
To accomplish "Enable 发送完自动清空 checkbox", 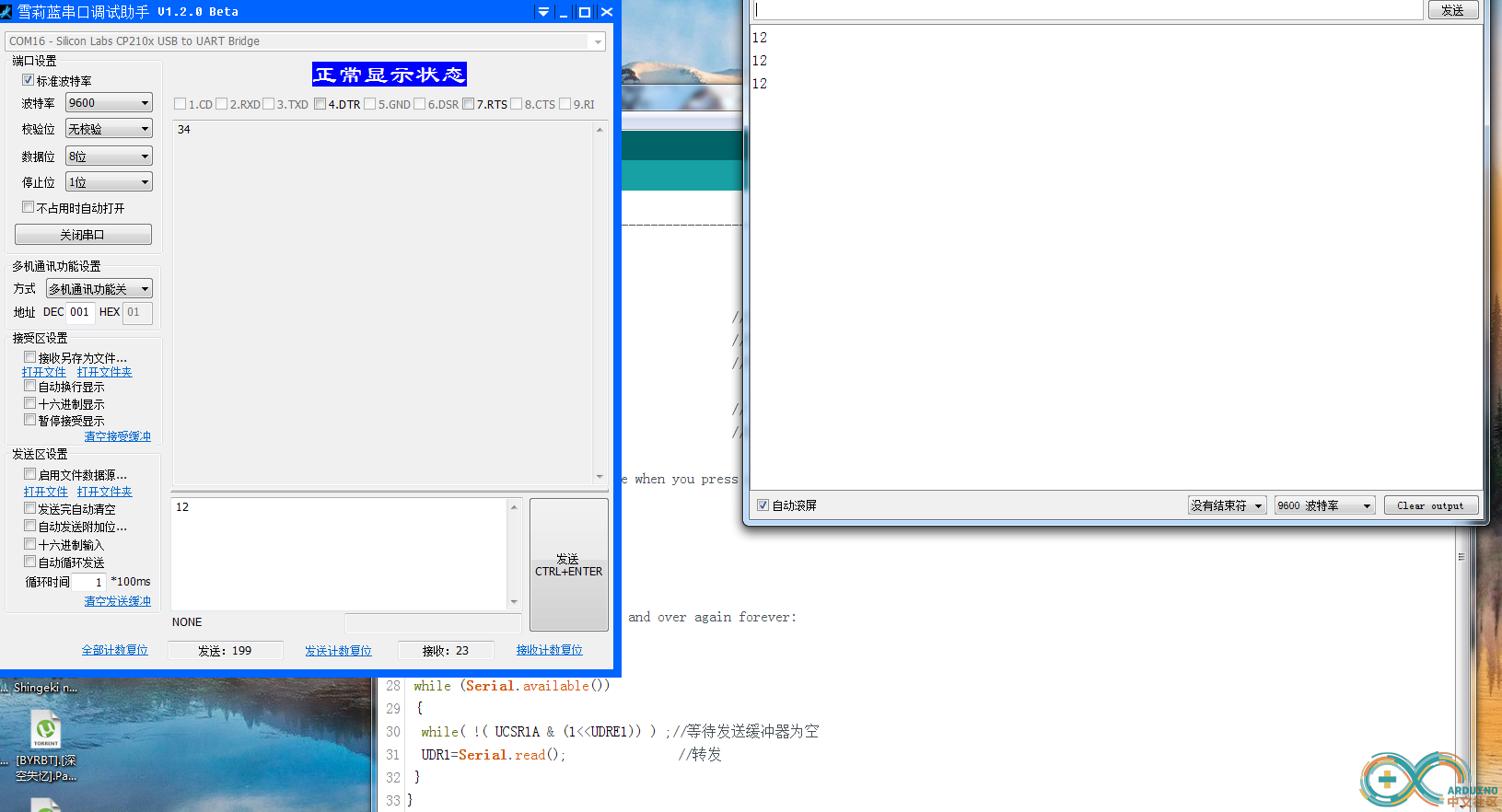I will pyautogui.click(x=29, y=508).
